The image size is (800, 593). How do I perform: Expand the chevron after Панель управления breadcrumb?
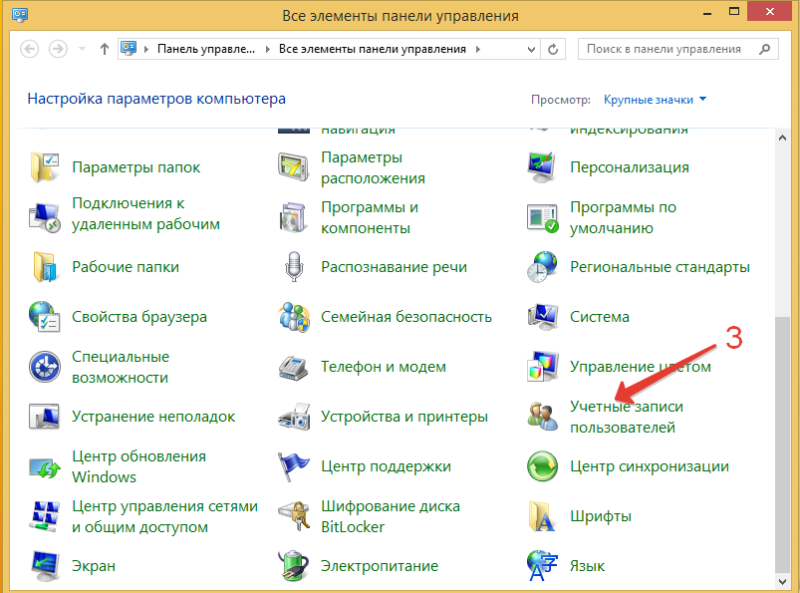coord(270,49)
